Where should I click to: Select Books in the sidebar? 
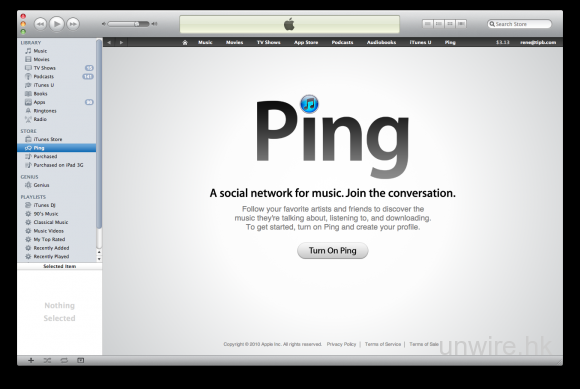pos(57,94)
